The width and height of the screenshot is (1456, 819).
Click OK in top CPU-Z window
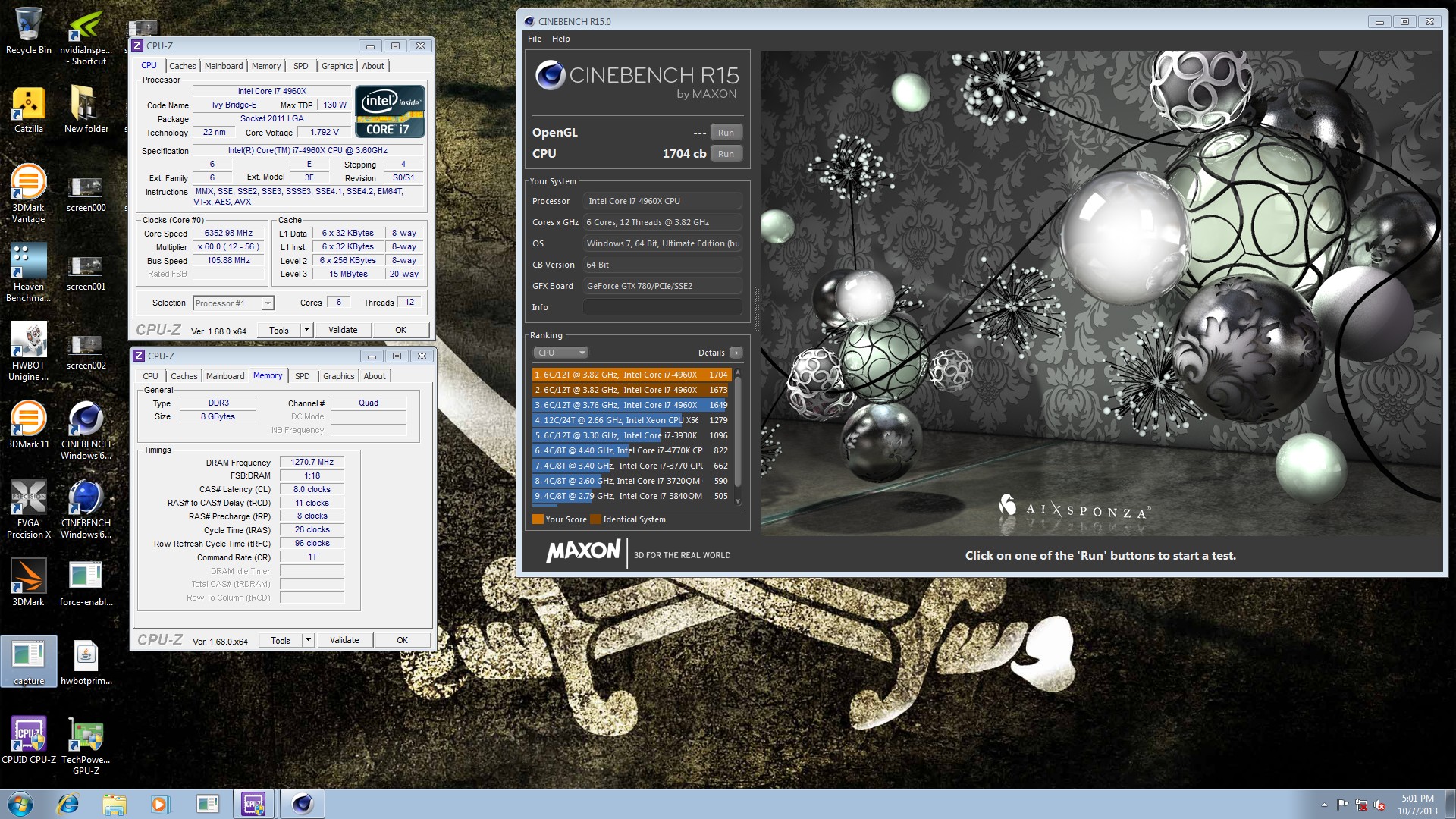[400, 330]
